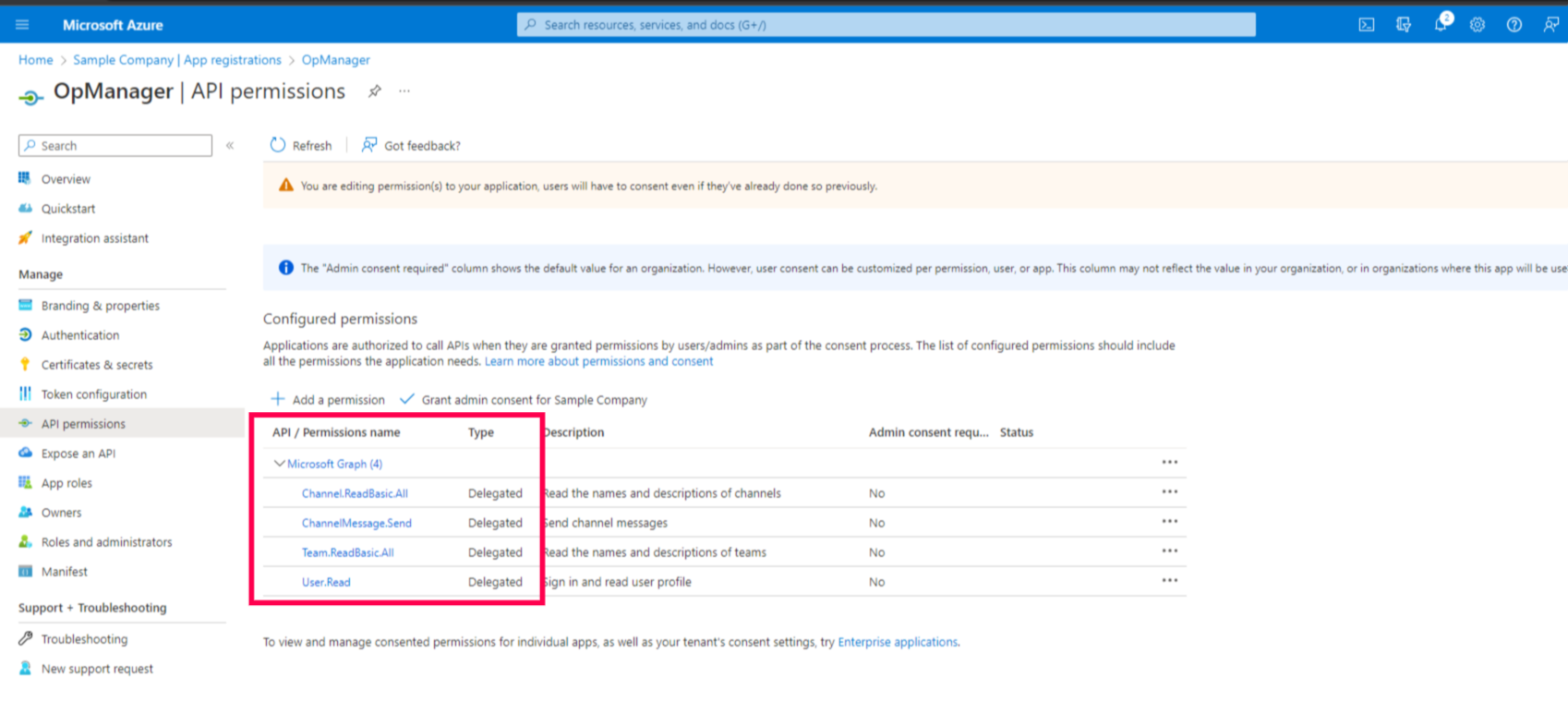Open more options for User.Read row

[1170, 580]
